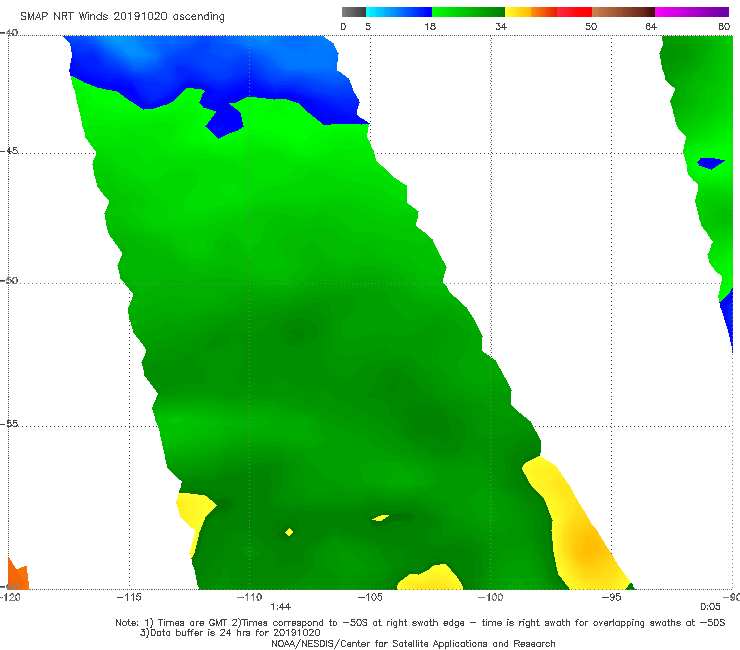Click the color bar label '18'

pos(430,26)
